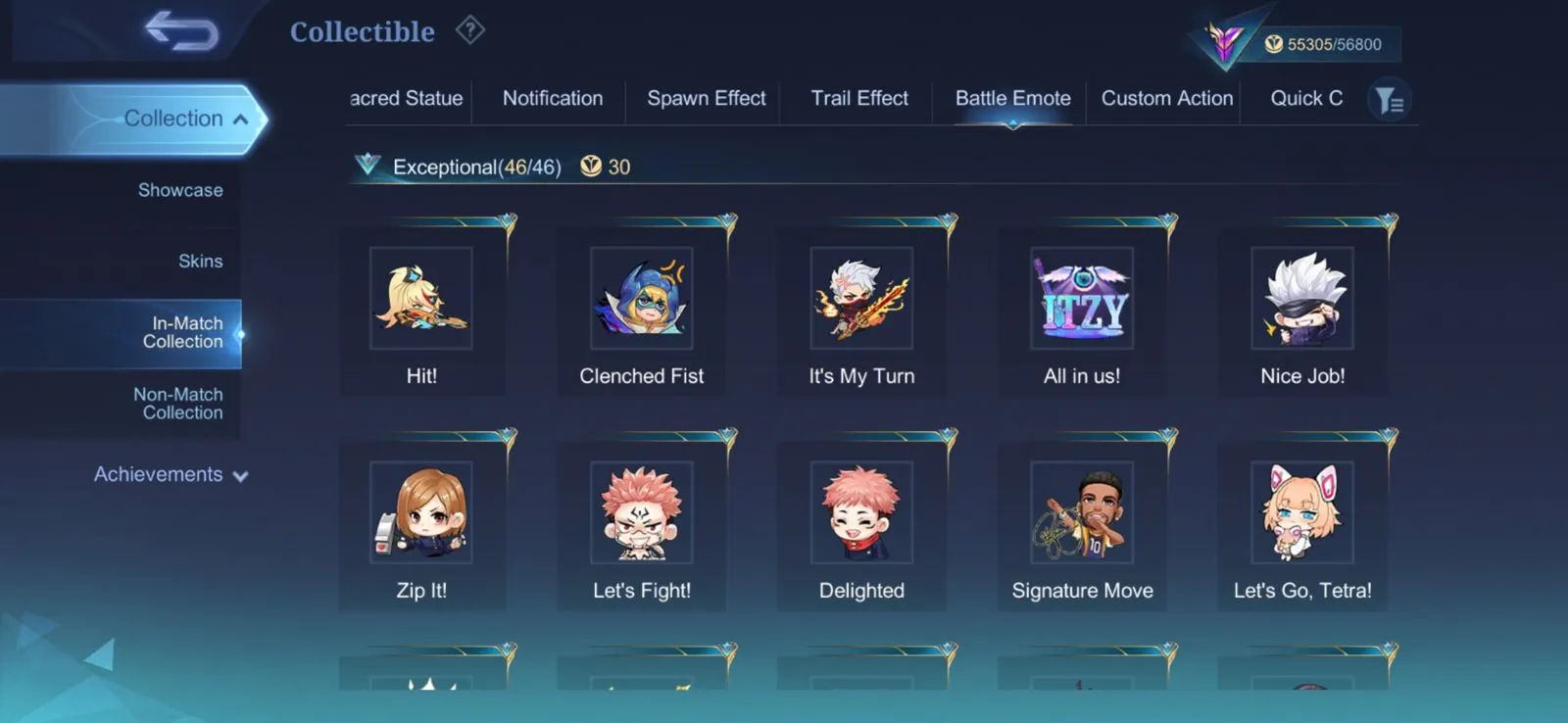Screen dimensions: 1568x723
Task: Open Showcase in the sidebar
Action: (180, 190)
